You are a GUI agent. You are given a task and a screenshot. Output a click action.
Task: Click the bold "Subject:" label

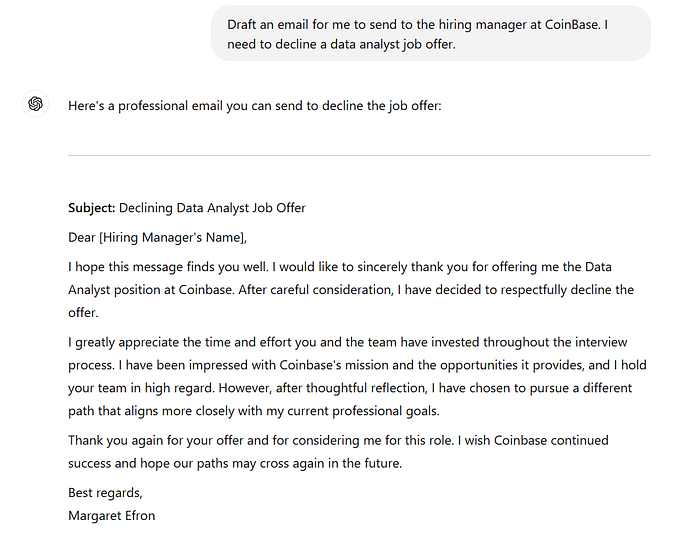[91, 208]
